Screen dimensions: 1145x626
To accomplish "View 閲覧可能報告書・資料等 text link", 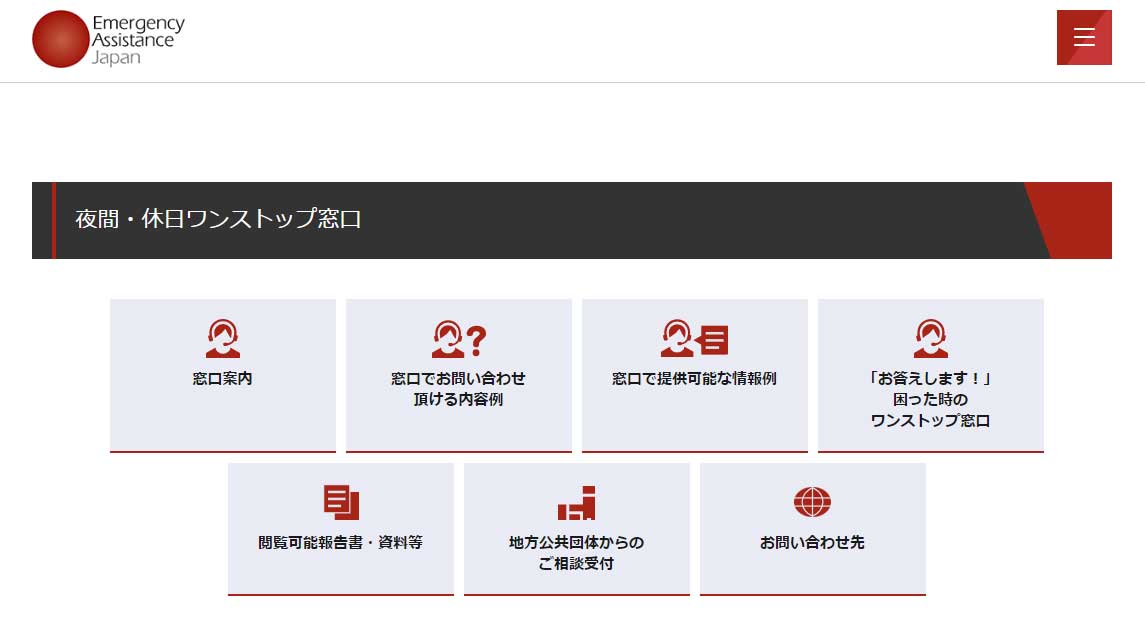I will tap(340, 543).
